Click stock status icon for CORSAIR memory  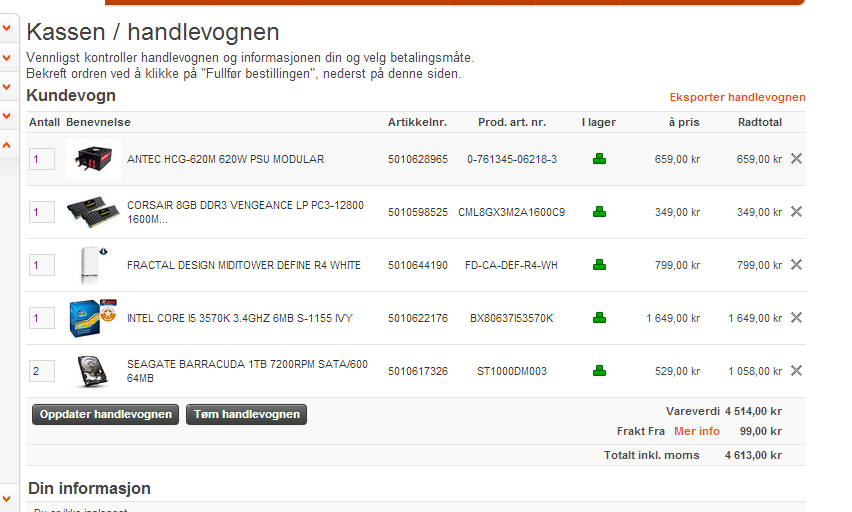(x=599, y=211)
